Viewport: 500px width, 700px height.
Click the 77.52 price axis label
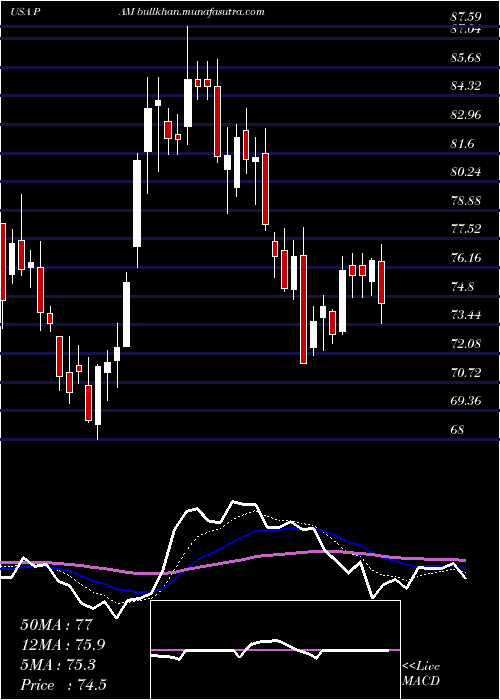tap(466, 229)
